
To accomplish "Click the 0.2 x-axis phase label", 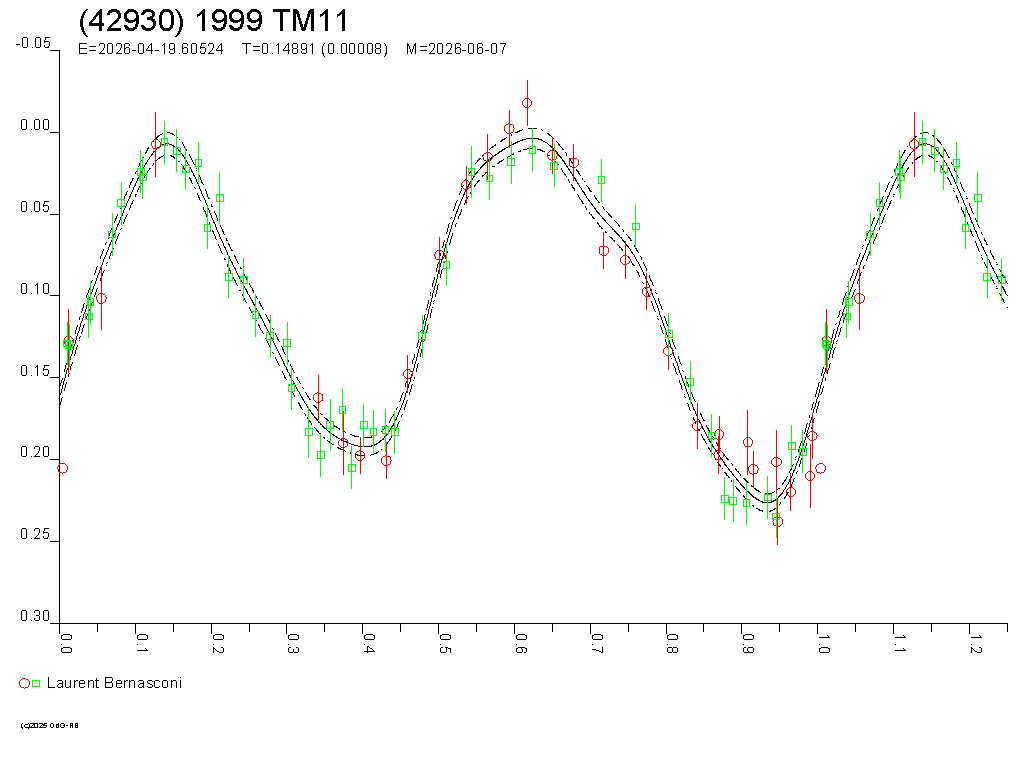I will [216, 640].
